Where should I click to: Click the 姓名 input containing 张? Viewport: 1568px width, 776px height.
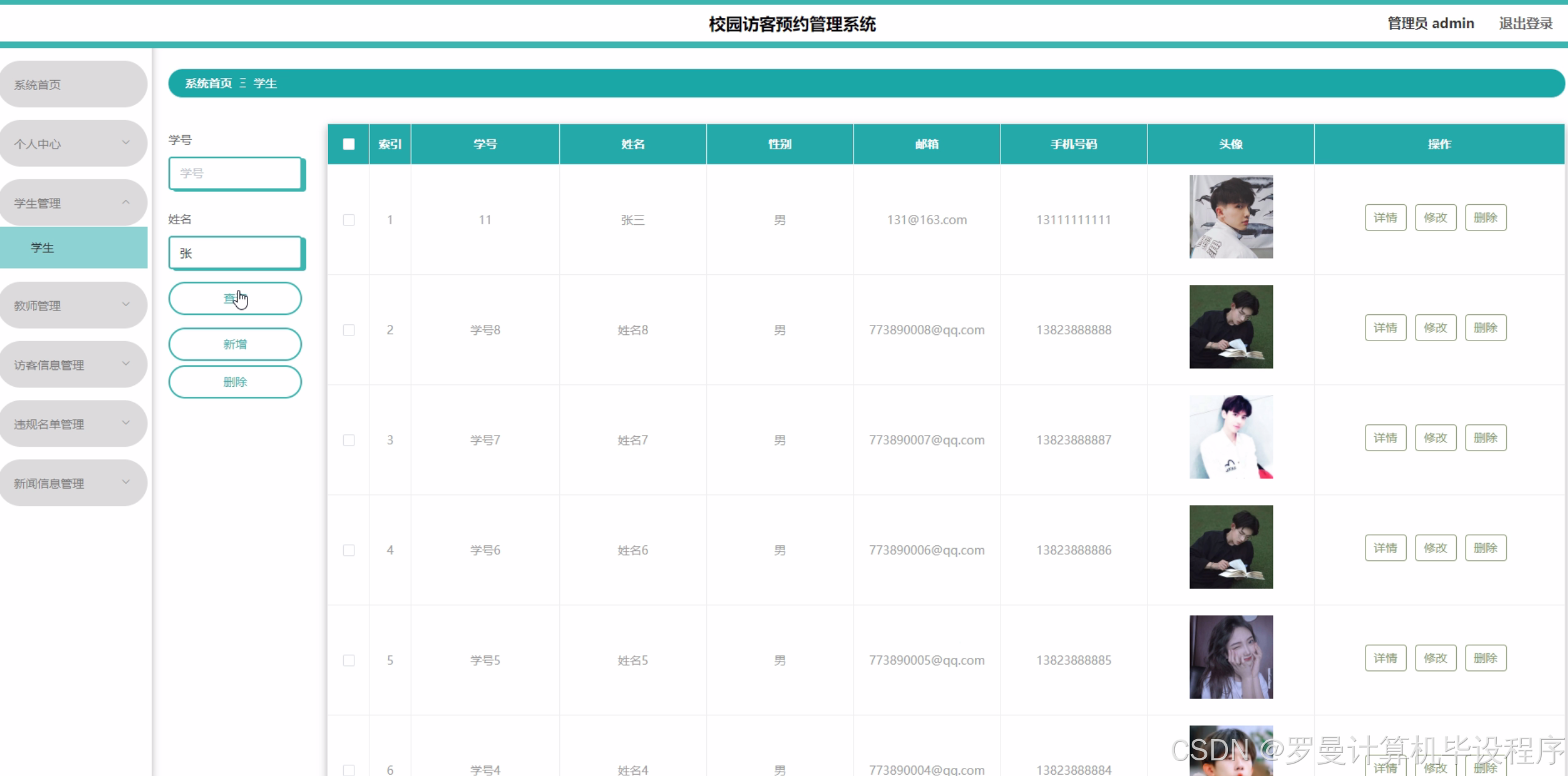click(235, 253)
